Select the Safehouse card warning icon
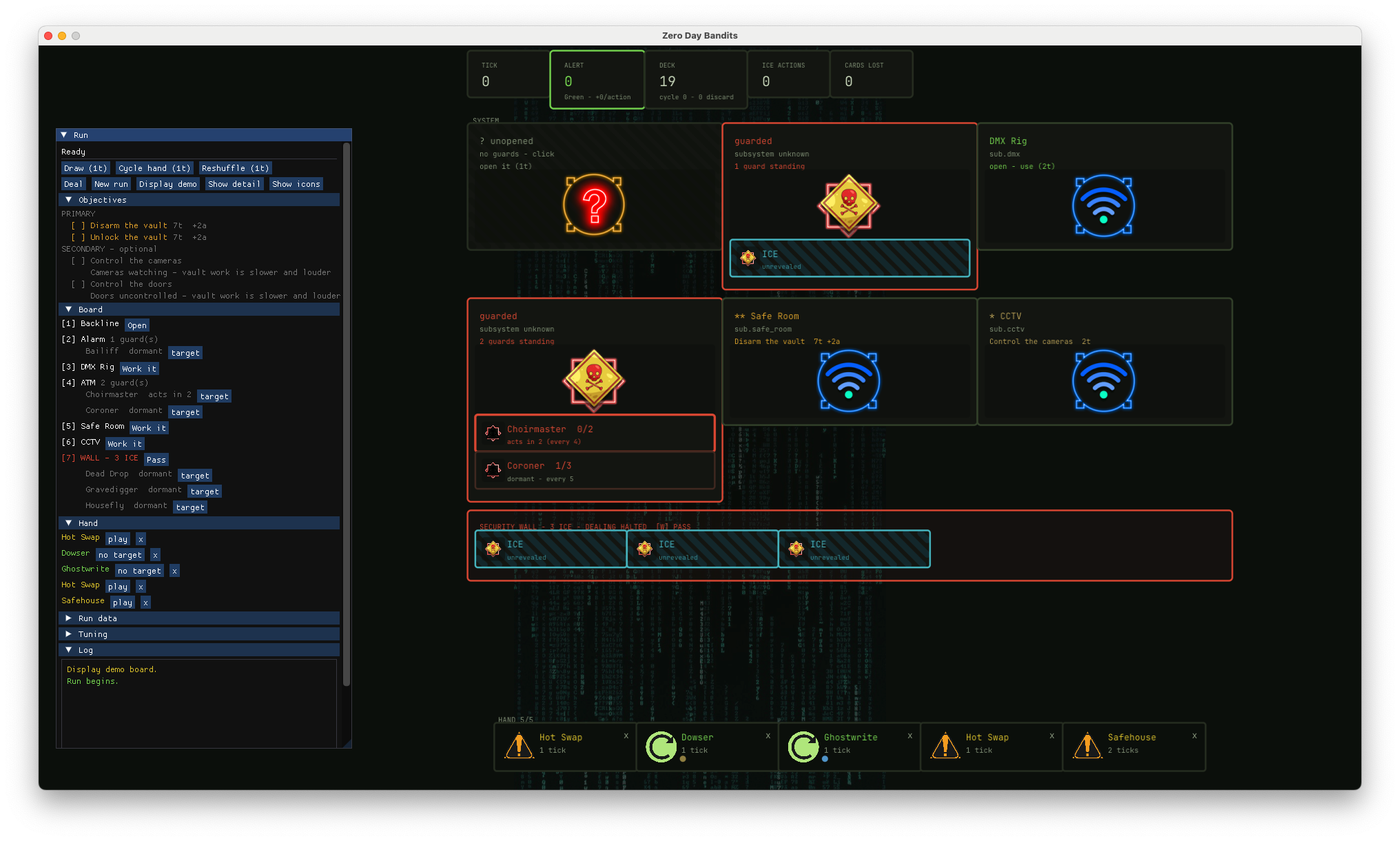 1088,746
